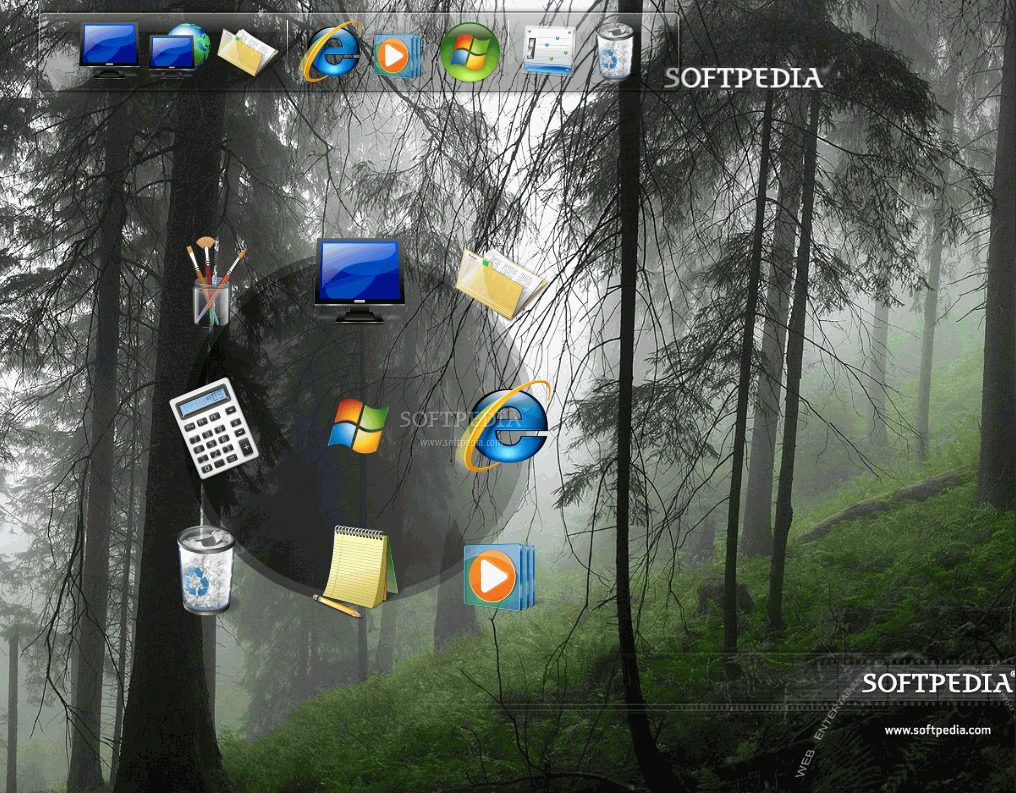Open the Recycle Bin in the top dock
Viewport: 1016px width, 793px height.
pos(614,51)
